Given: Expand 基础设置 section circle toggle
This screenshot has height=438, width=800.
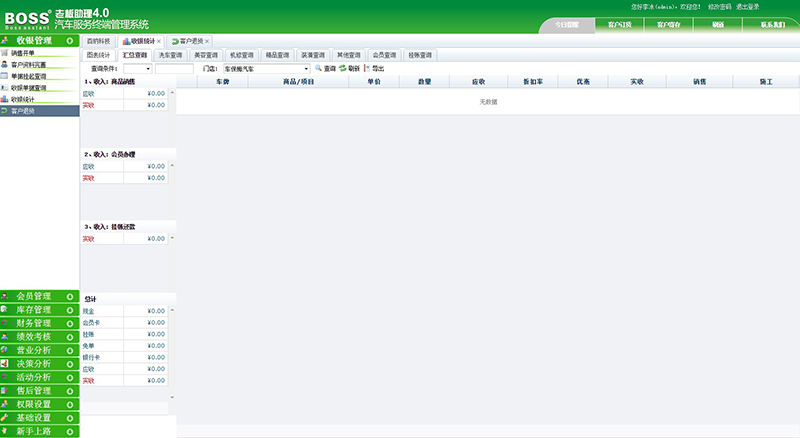Looking at the screenshot, I should tap(70, 418).
